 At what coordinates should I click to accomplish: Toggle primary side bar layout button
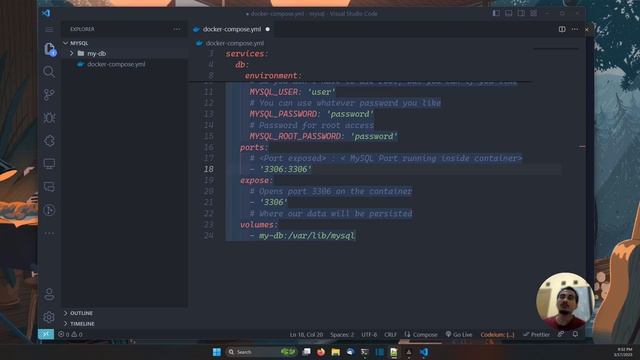[496, 13]
